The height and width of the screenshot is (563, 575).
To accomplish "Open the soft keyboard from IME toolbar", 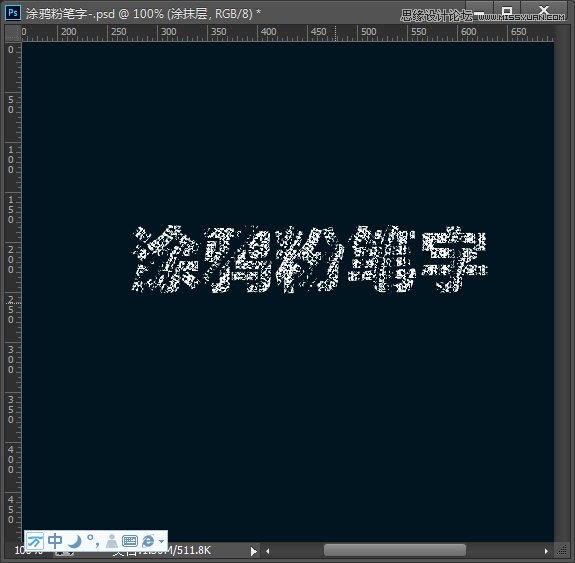I will pyautogui.click(x=130, y=541).
